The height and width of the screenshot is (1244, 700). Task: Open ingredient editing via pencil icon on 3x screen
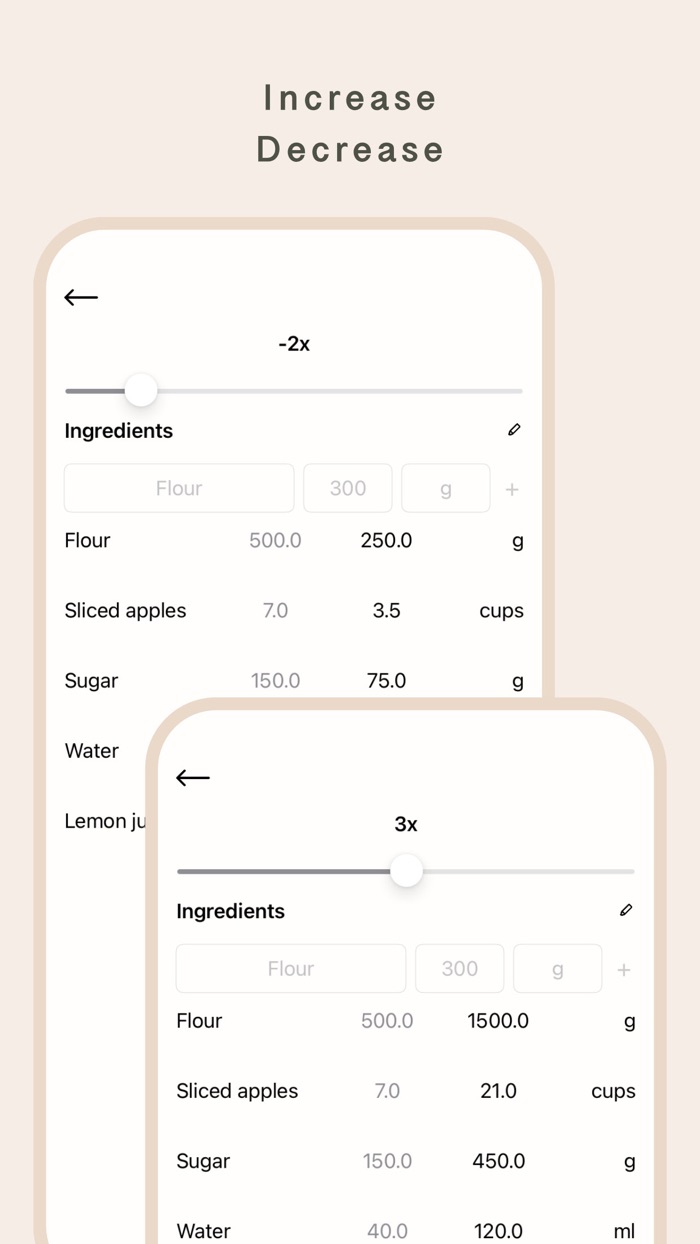click(x=626, y=910)
